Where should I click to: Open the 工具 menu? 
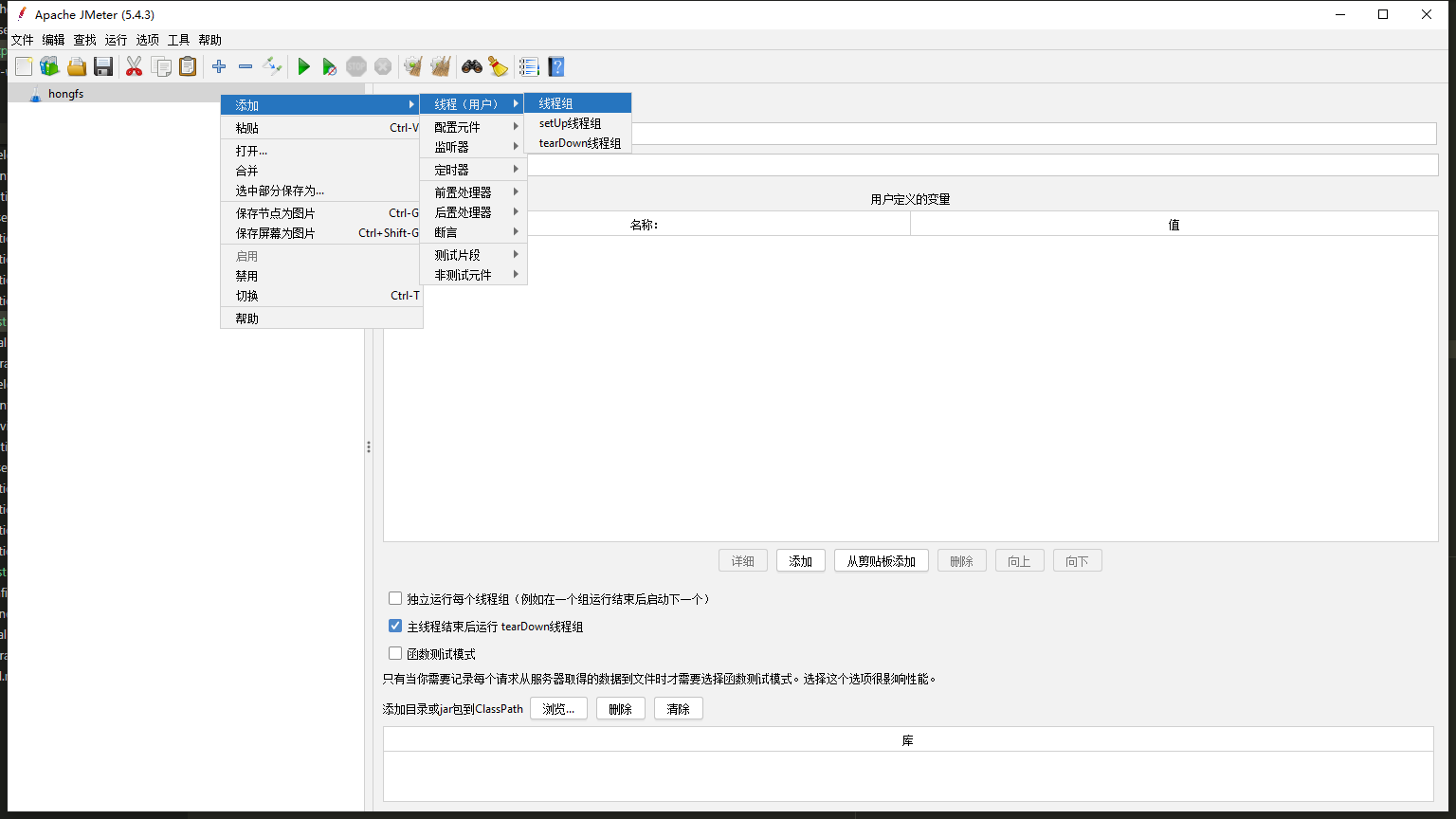coord(178,40)
